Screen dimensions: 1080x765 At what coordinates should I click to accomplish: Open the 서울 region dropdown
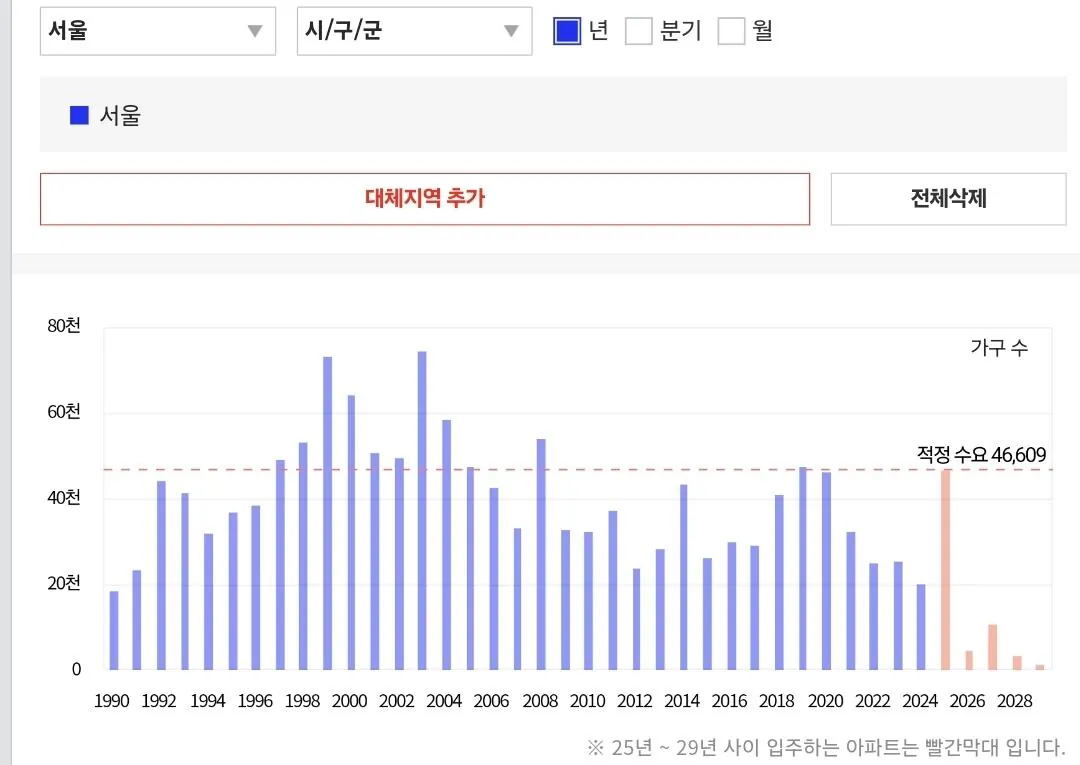(x=157, y=31)
